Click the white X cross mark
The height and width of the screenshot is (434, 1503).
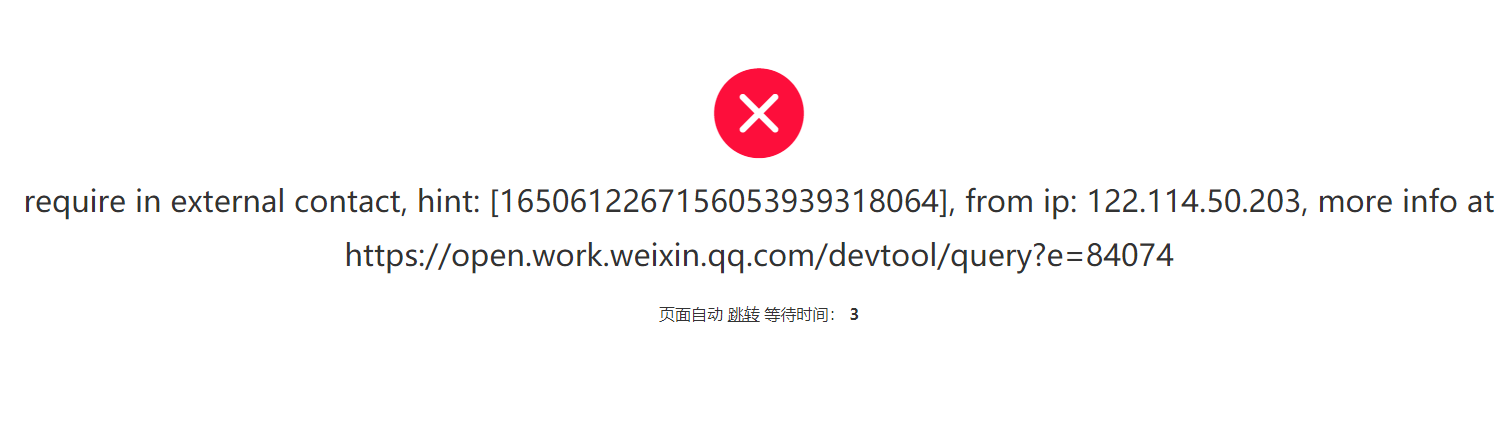pyautogui.click(x=759, y=113)
